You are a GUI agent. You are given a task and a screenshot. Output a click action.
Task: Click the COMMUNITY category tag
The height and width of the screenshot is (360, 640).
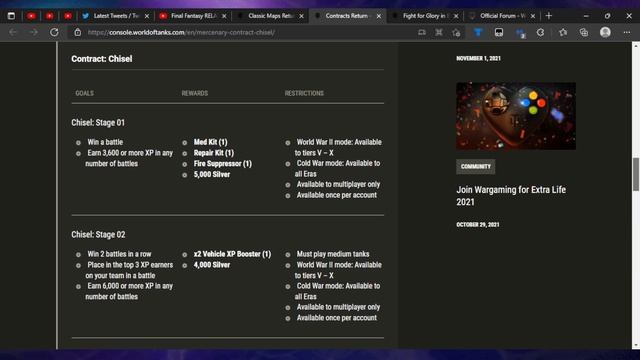[476, 167]
